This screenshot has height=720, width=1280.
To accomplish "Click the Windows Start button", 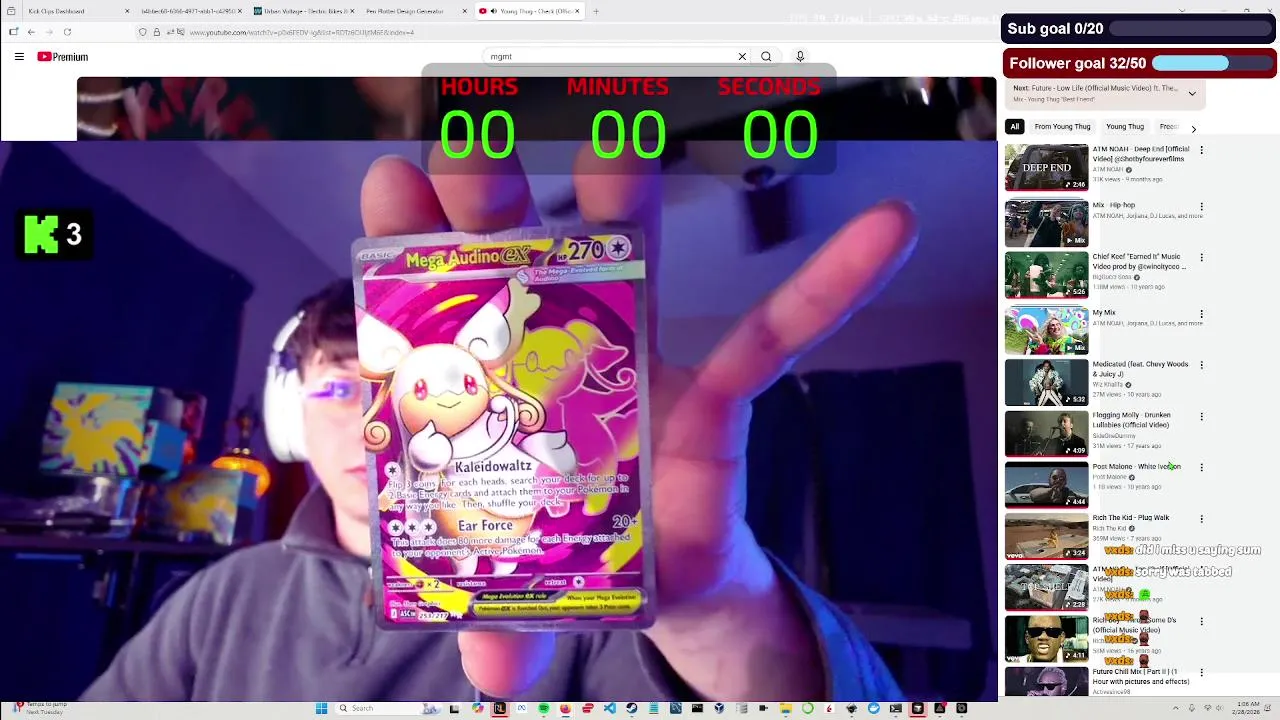I will pyautogui.click(x=321, y=708).
